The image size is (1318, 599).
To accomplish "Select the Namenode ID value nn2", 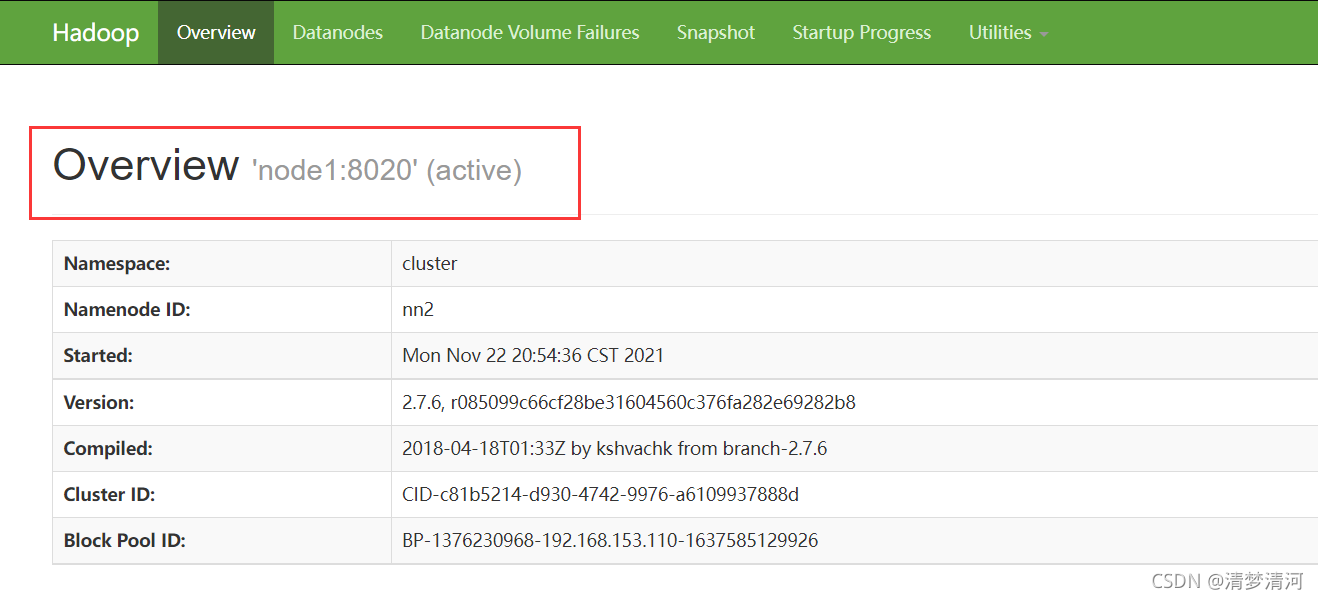I will [x=418, y=310].
